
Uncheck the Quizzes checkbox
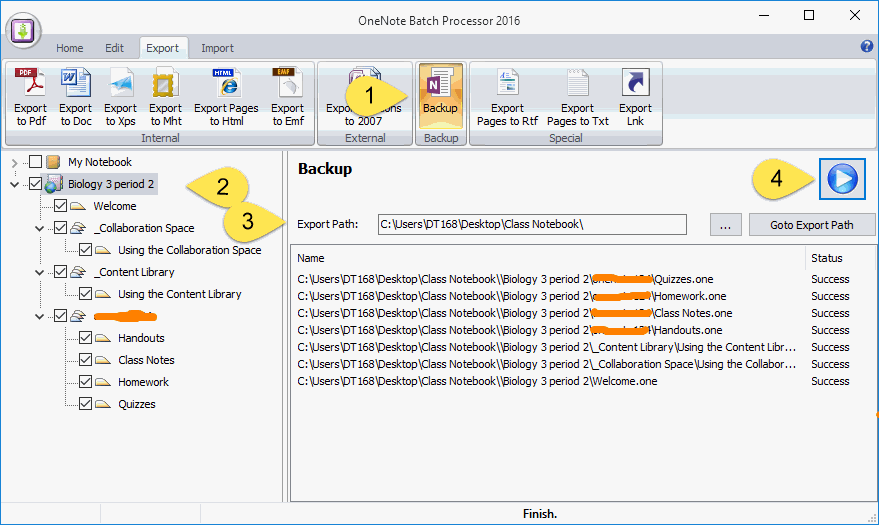(x=85, y=404)
